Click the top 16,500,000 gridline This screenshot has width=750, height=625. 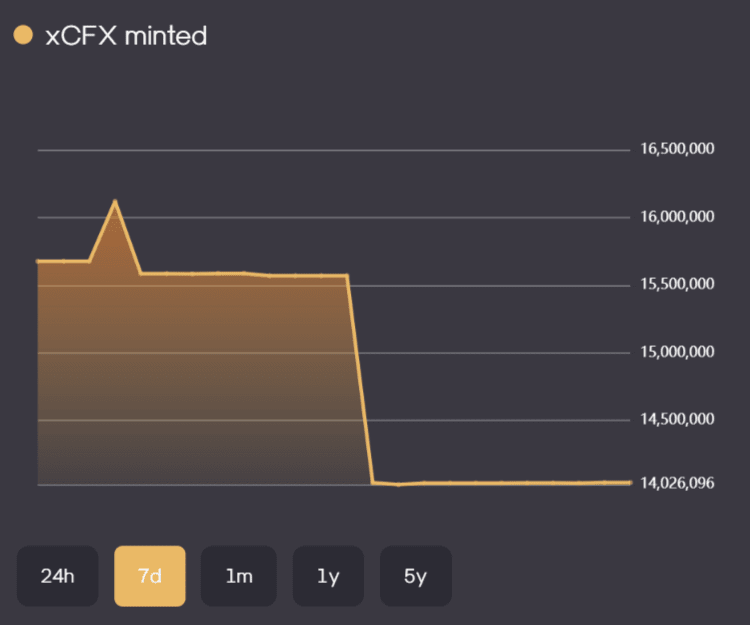(x=330, y=150)
